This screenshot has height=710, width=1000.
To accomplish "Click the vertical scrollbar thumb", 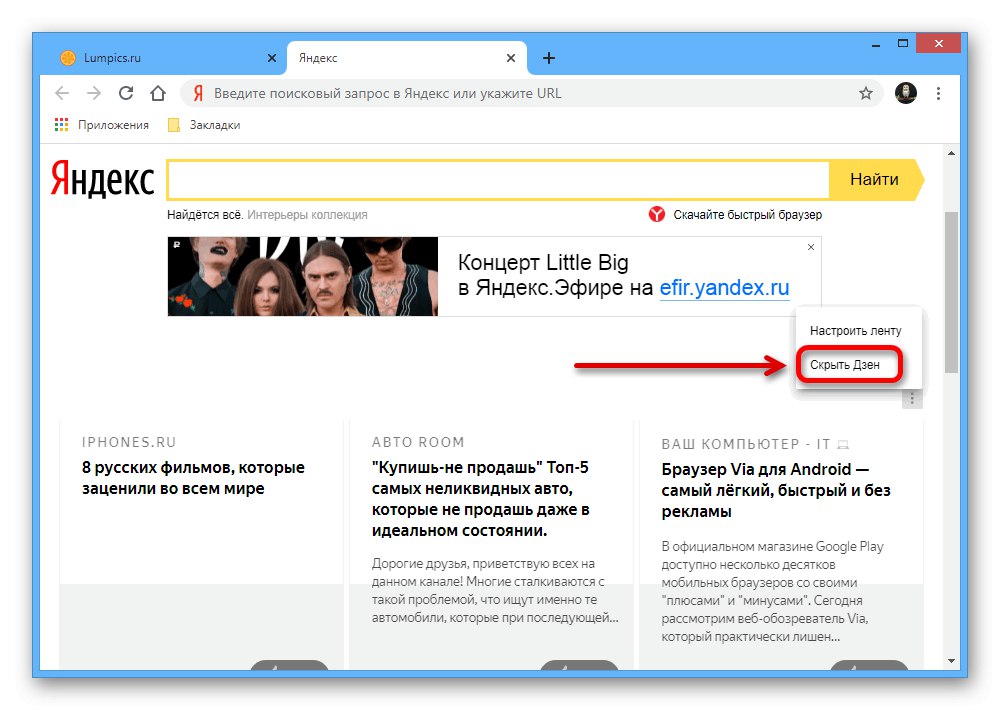I will [x=952, y=292].
